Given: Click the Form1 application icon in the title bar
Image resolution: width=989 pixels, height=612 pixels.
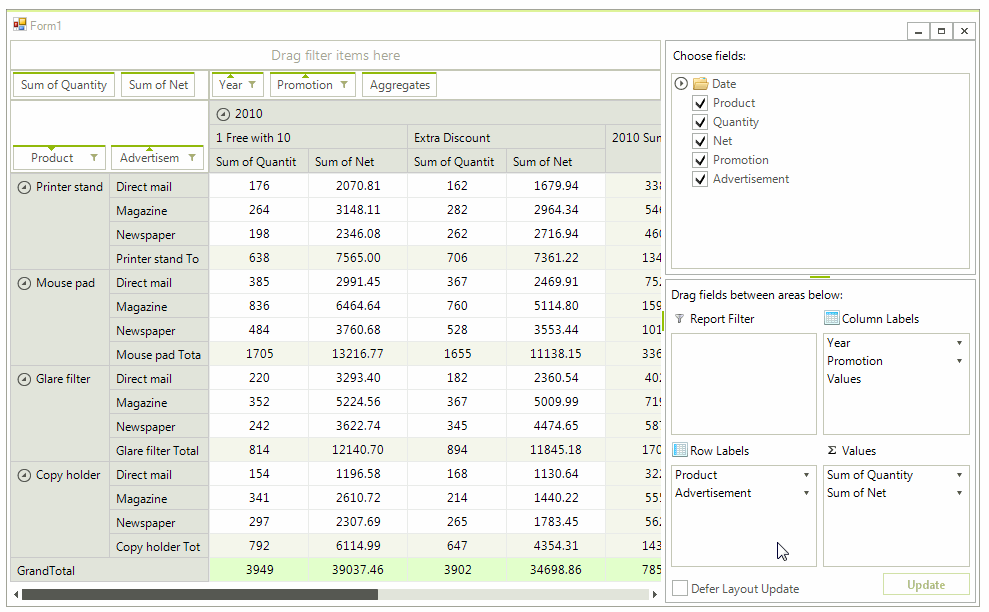Looking at the screenshot, I should pyautogui.click(x=21, y=25).
